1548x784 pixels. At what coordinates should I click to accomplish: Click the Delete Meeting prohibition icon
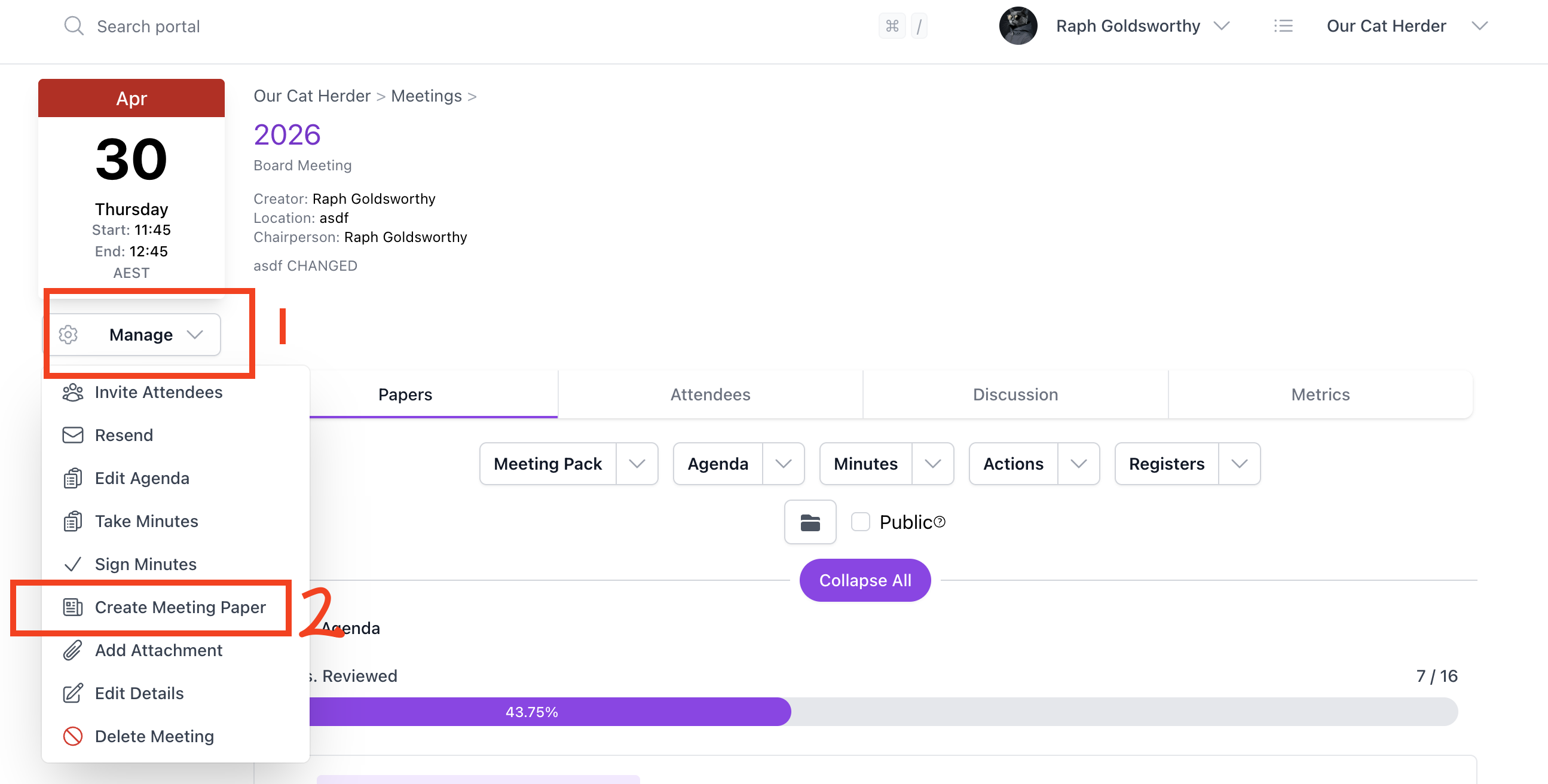click(73, 736)
